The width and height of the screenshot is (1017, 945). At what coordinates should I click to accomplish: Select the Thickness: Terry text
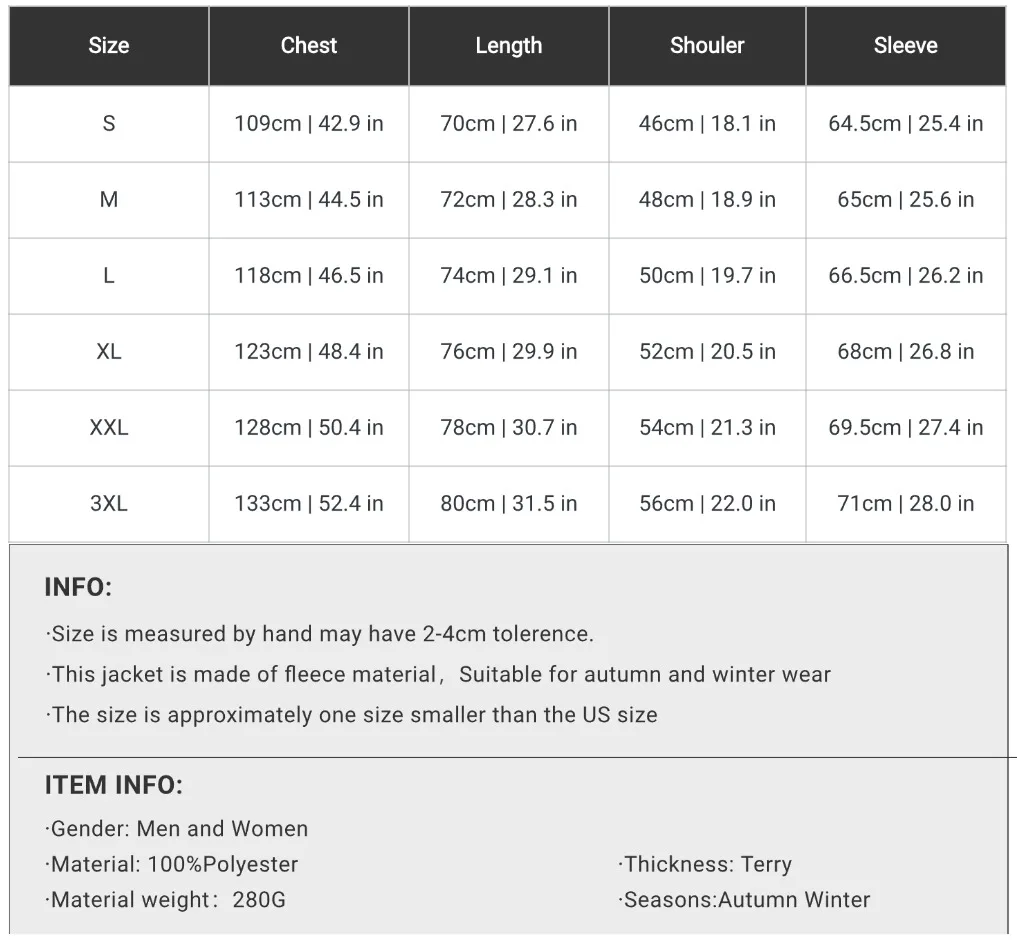pyautogui.click(x=705, y=865)
